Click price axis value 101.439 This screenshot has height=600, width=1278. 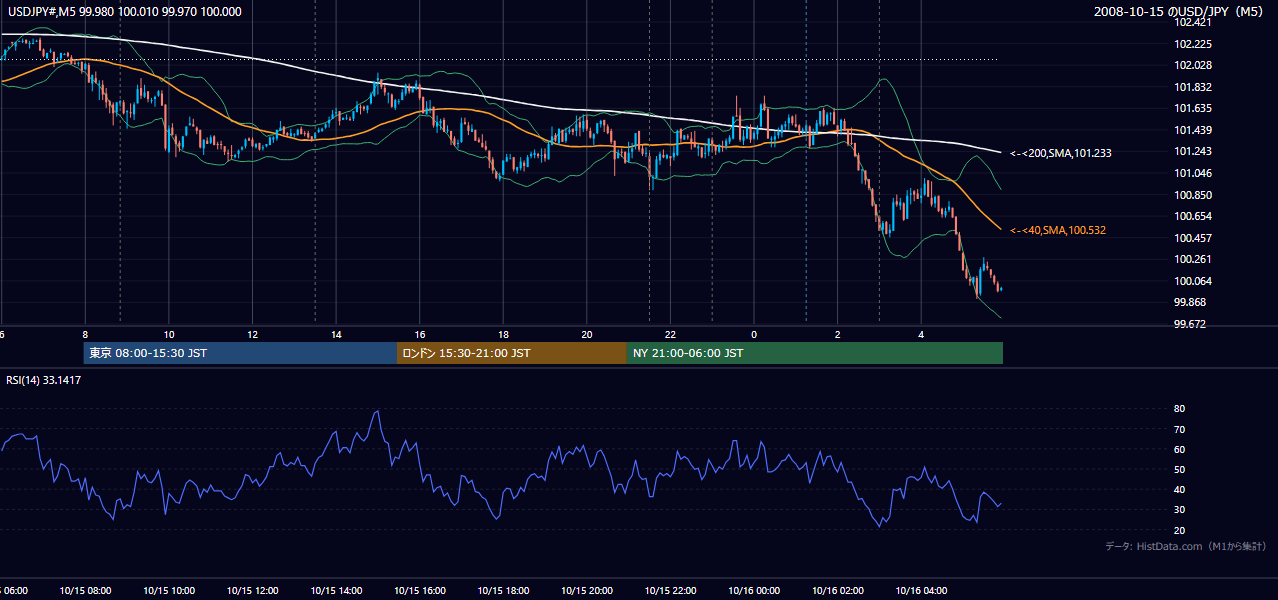point(1192,130)
